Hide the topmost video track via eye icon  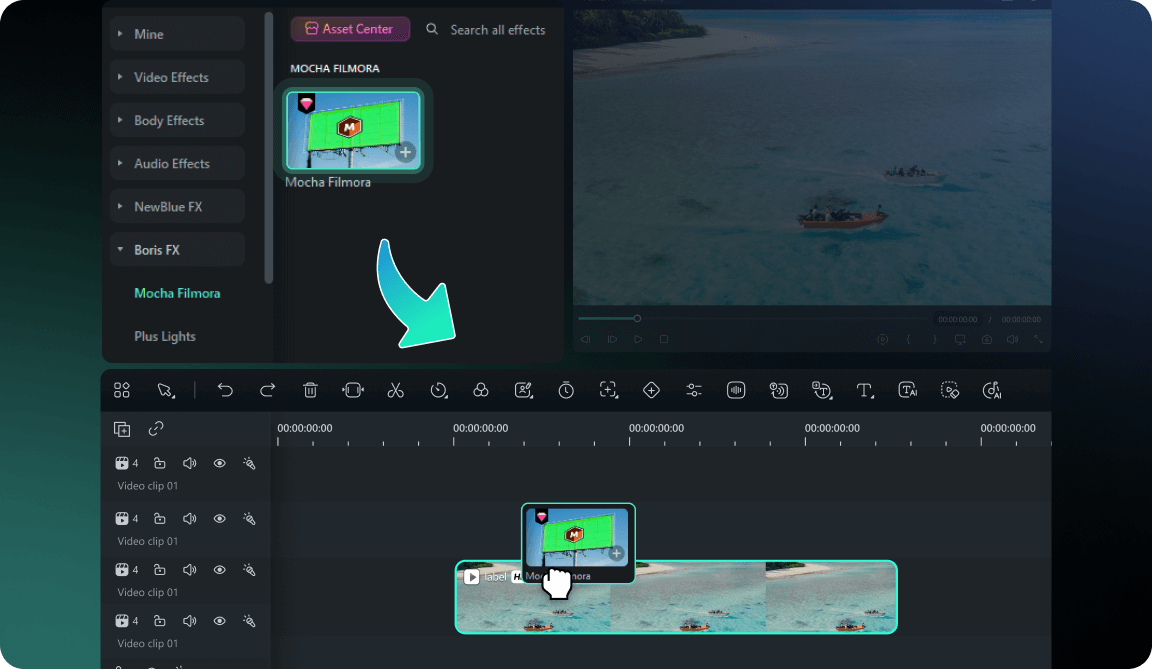point(219,463)
